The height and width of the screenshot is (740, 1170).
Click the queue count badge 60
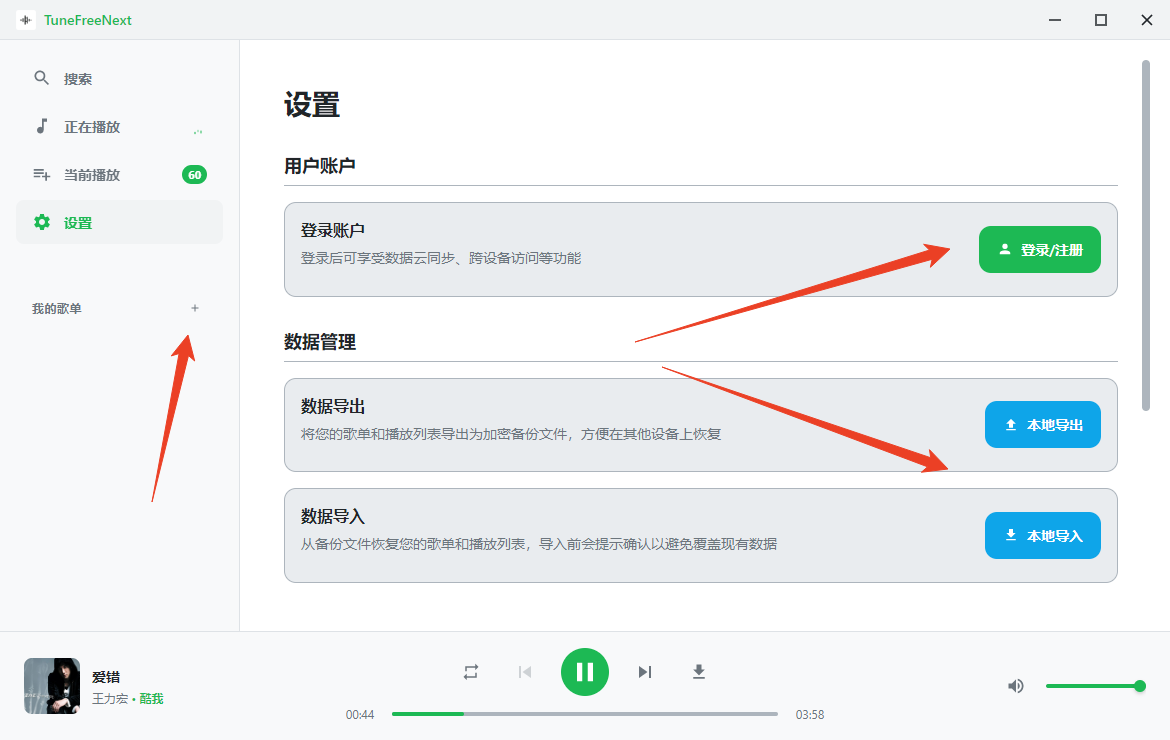(194, 175)
